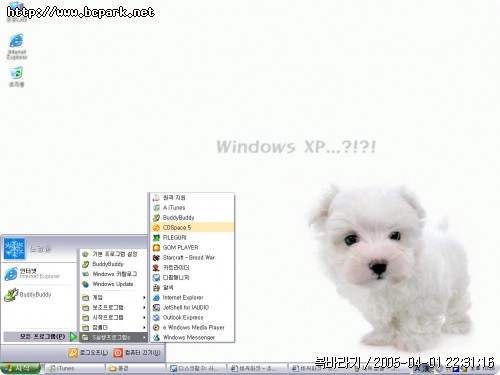Launch JetShell for iAUDIO
This screenshot has height=375, width=500.
tap(192, 308)
